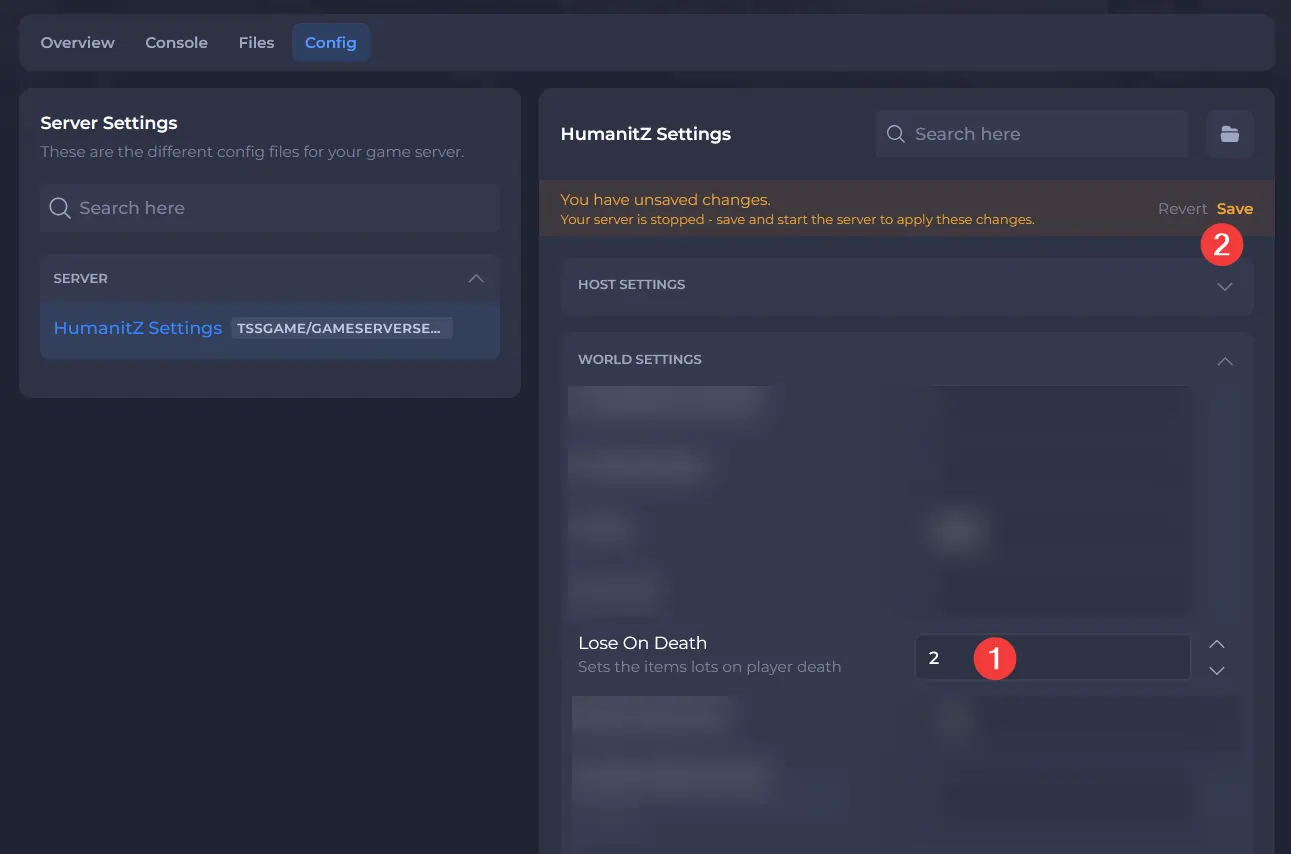This screenshot has height=854, width=1291.
Task: Select the Config tab
Action: (x=331, y=43)
